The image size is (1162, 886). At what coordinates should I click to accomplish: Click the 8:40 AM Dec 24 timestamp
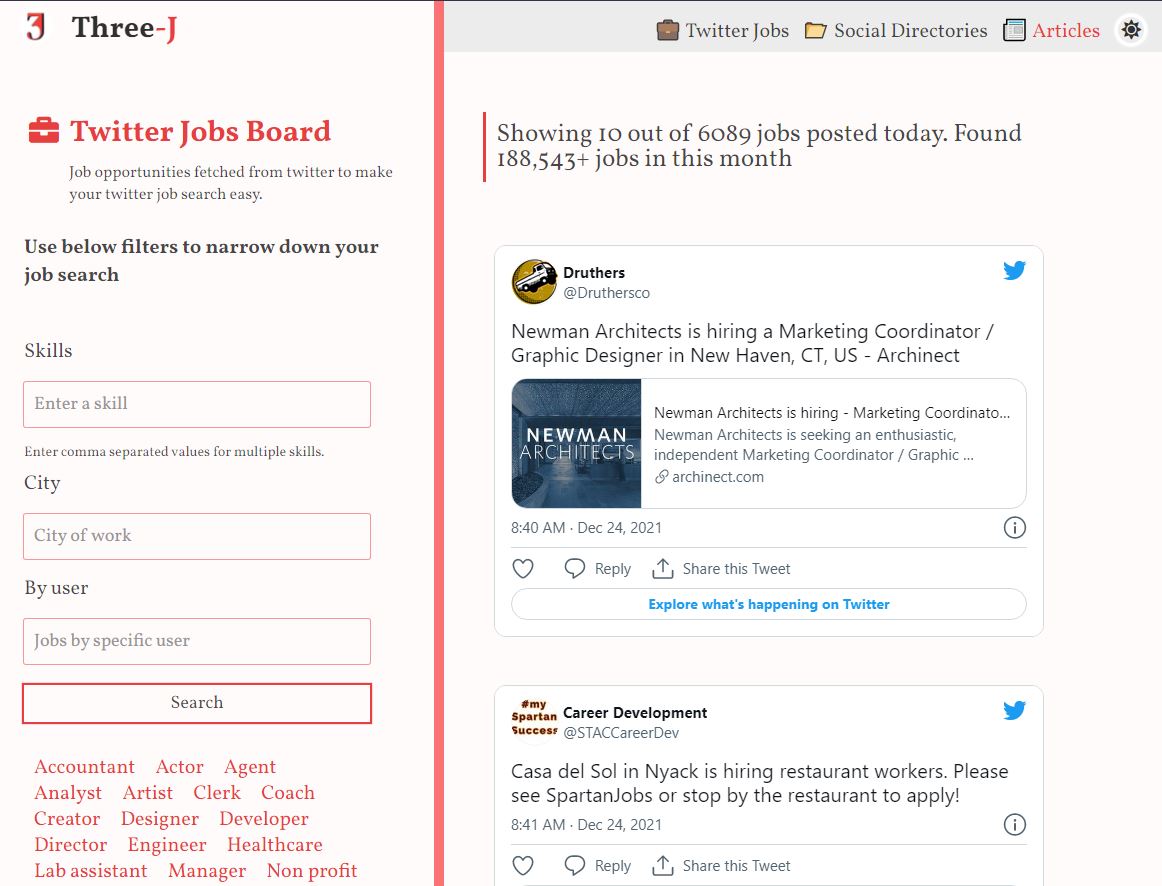(586, 527)
